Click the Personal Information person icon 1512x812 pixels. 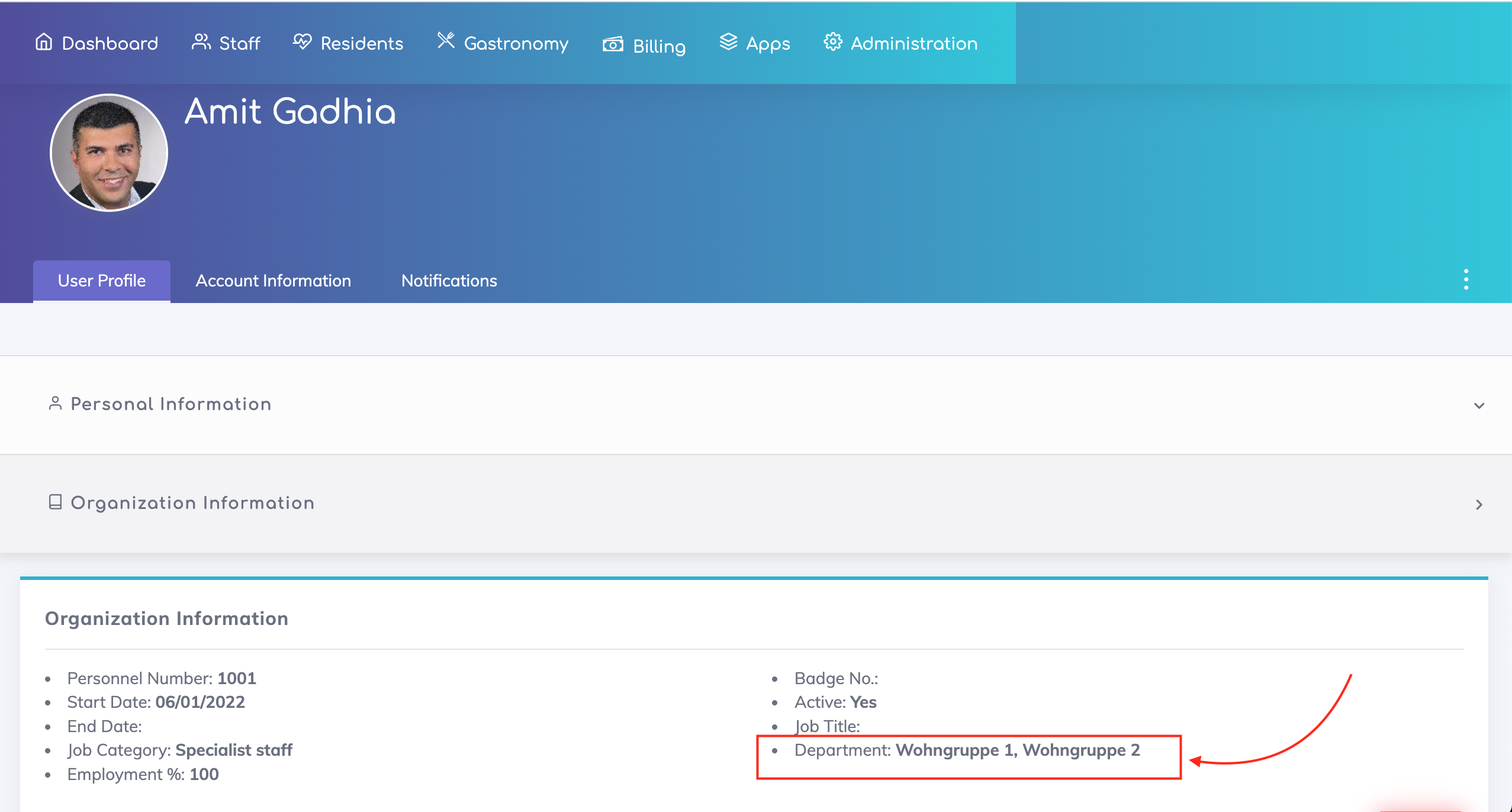(55, 404)
